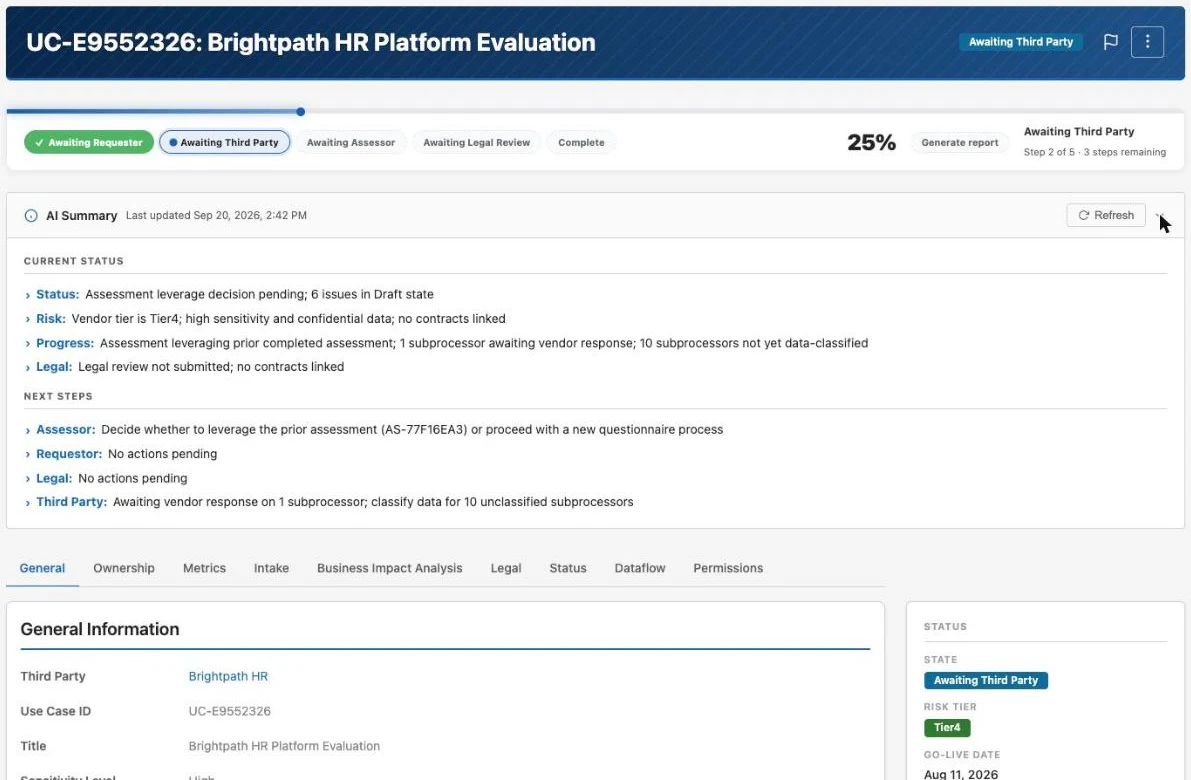Expand the Progress summary line

(28, 343)
